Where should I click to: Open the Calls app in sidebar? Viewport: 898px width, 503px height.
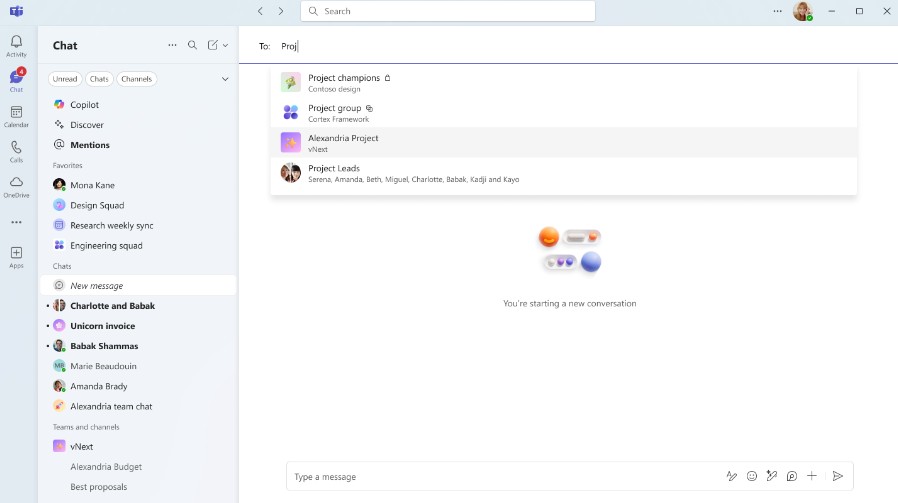click(x=16, y=151)
